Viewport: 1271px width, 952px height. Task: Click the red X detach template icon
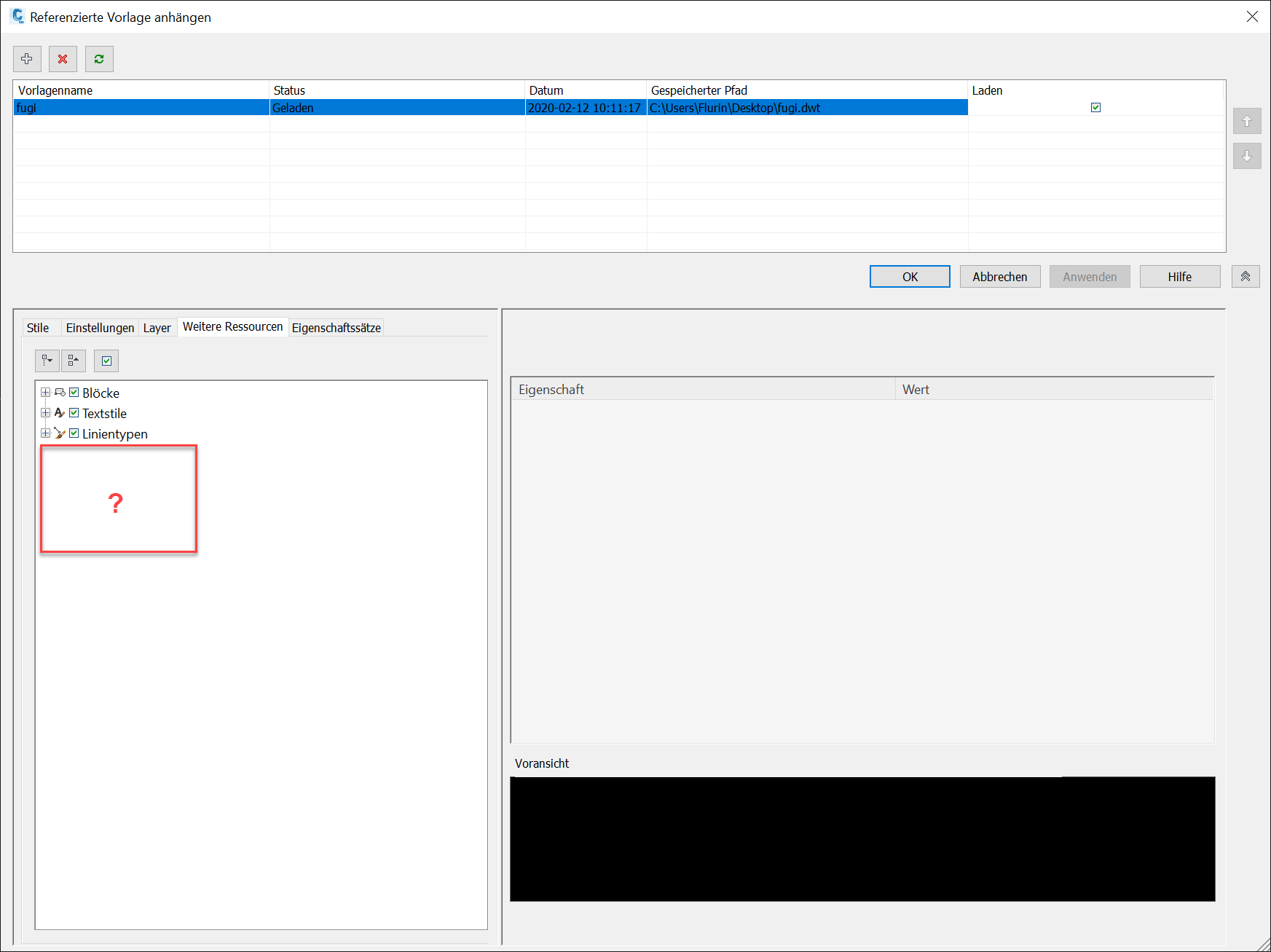pos(63,59)
